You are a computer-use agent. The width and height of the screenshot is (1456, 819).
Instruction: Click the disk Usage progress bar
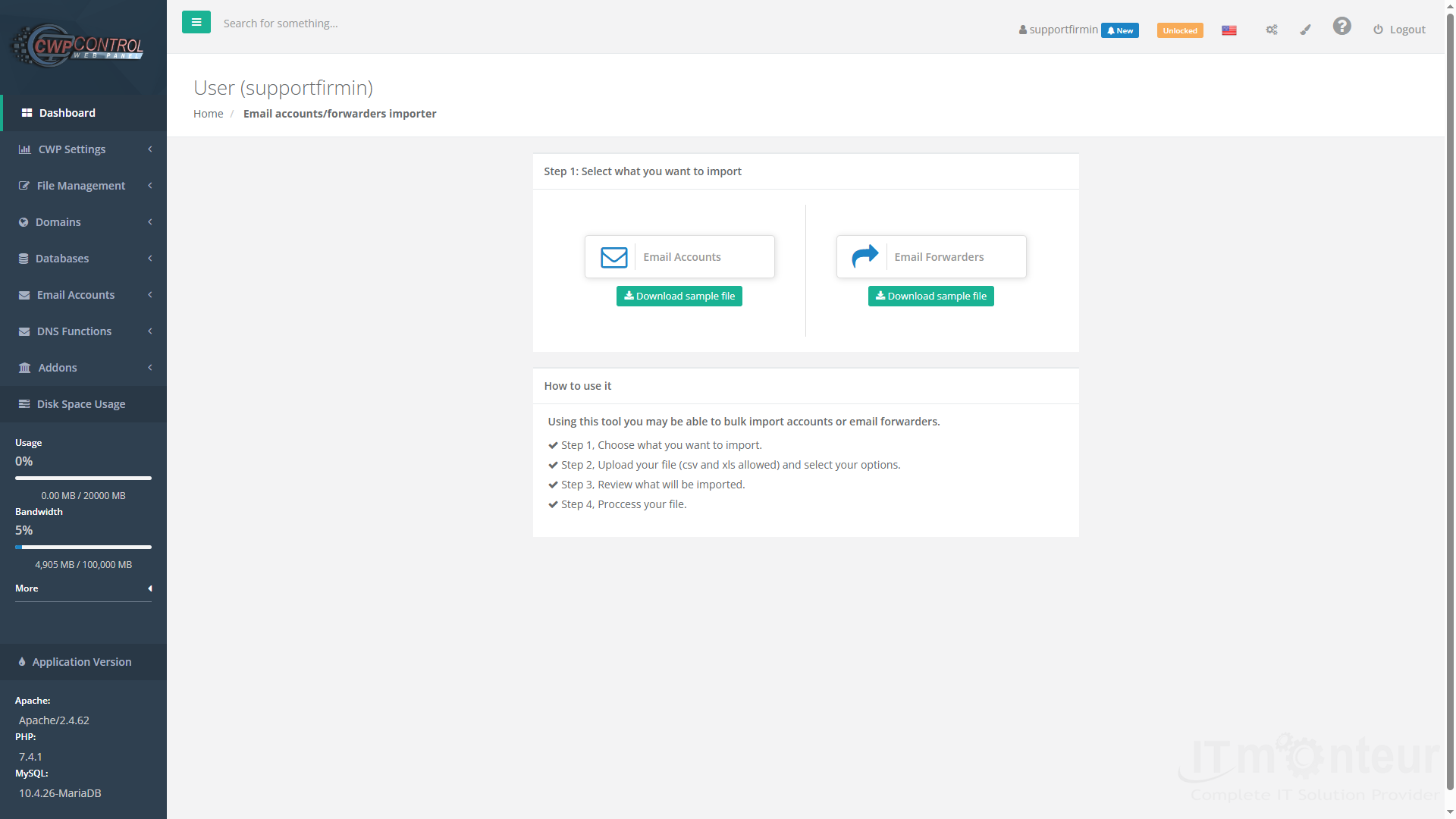83,479
